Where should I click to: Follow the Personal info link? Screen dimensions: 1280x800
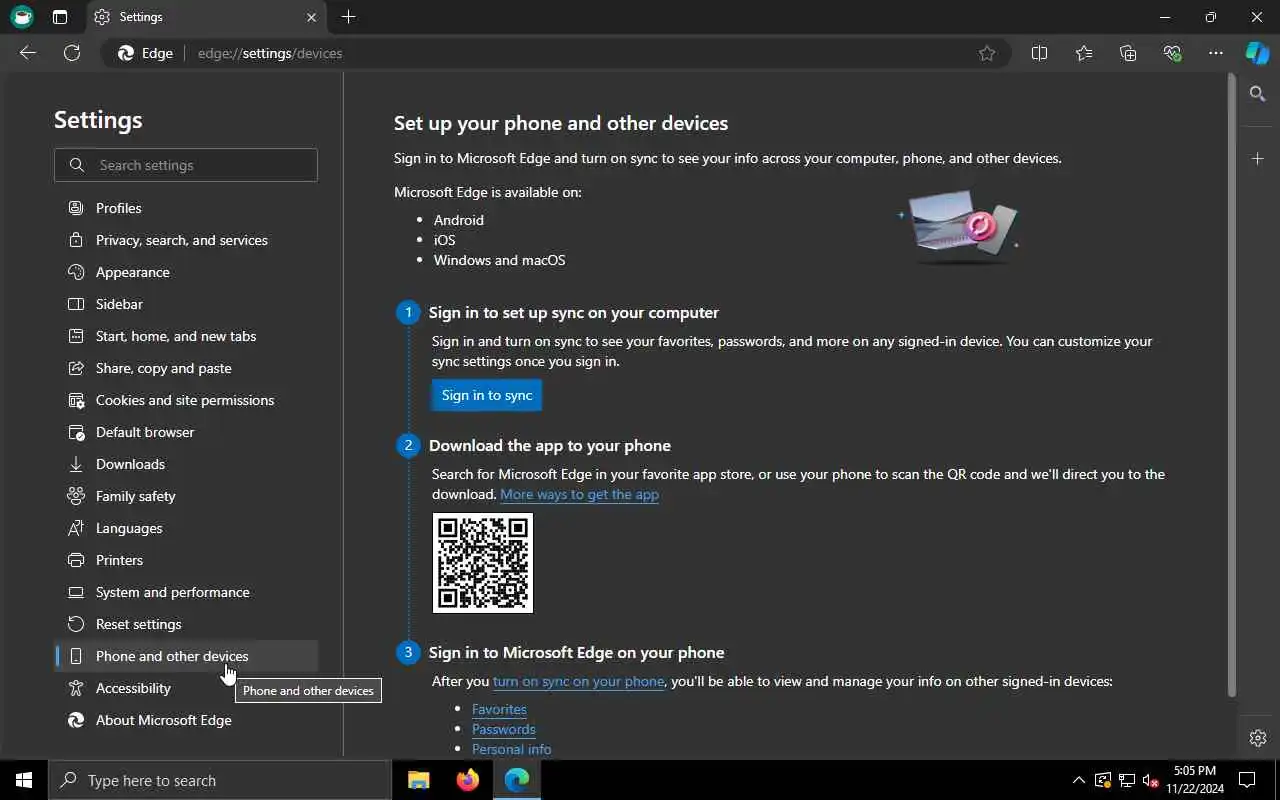(x=511, y=749)
